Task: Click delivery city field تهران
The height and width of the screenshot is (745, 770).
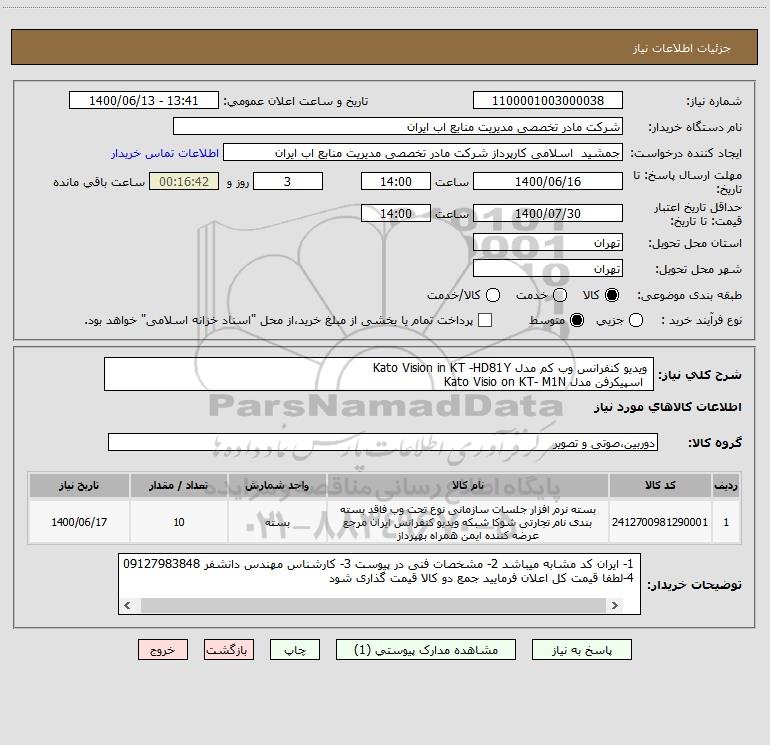Action: pos(548,269)
